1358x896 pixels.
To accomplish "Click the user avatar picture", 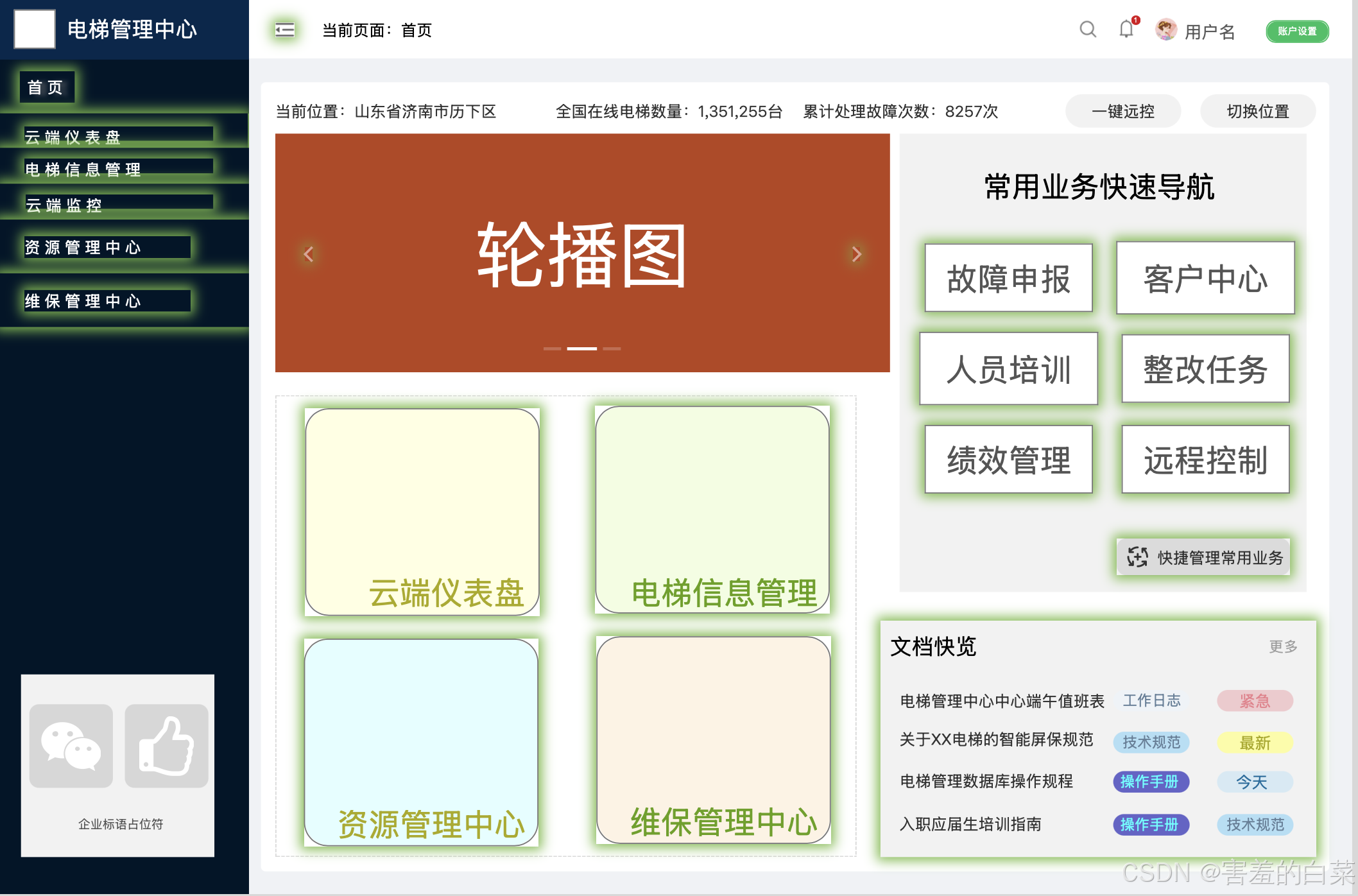I will coord(1165,30).
